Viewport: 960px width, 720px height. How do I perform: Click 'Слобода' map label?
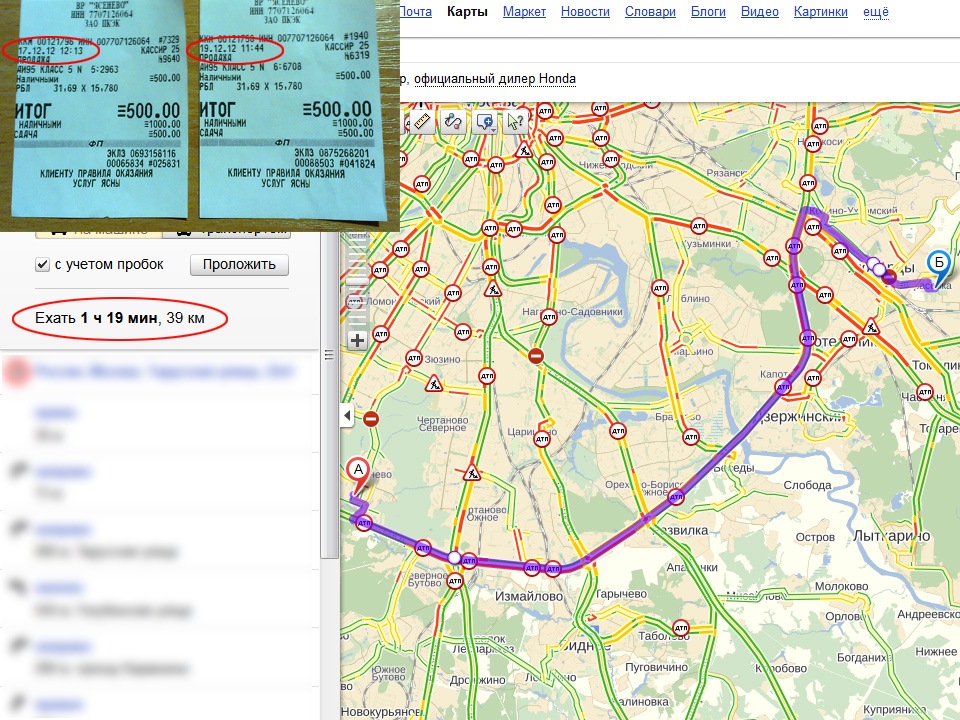(808, 486)
